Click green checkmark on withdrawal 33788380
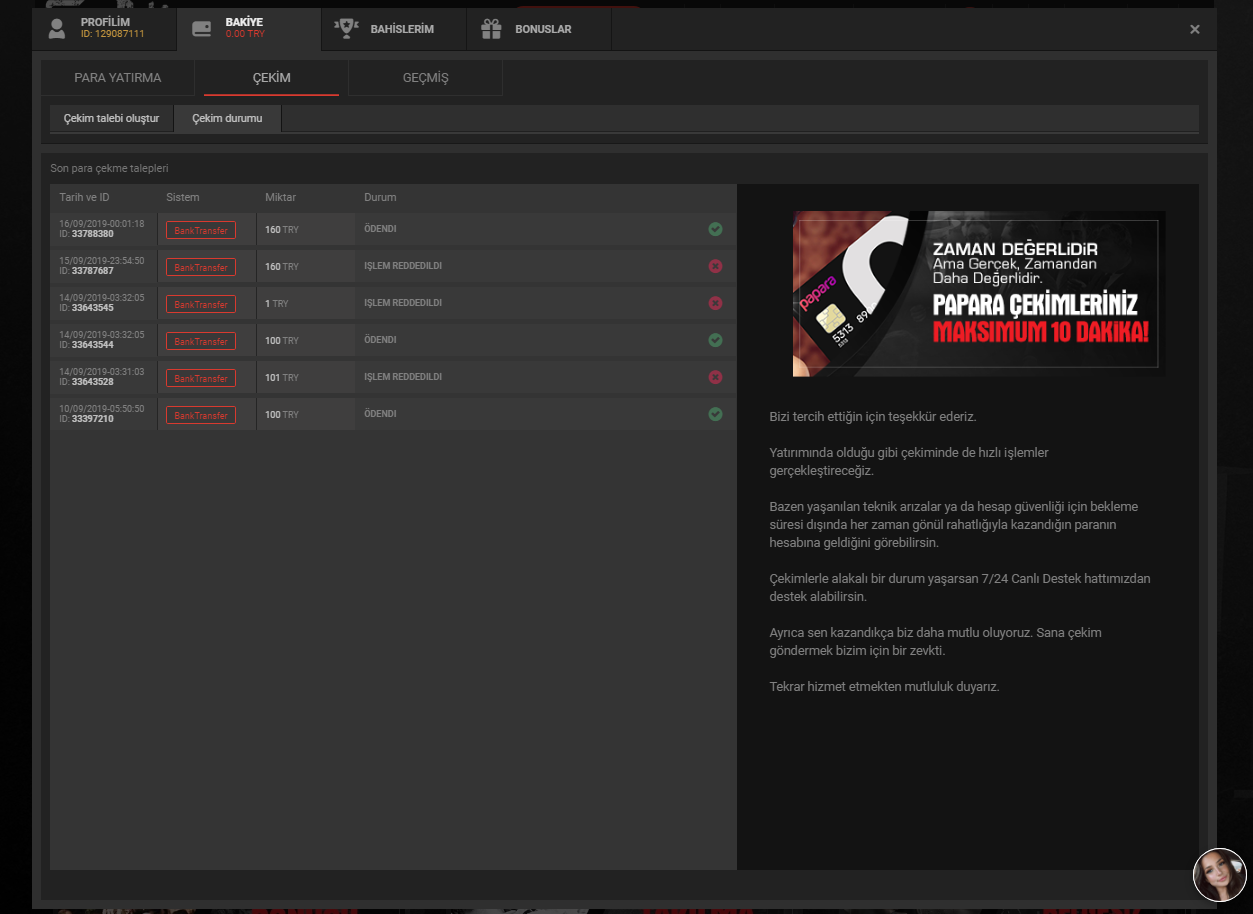Viewport: 1253px width, 914px height. point(715,229)
